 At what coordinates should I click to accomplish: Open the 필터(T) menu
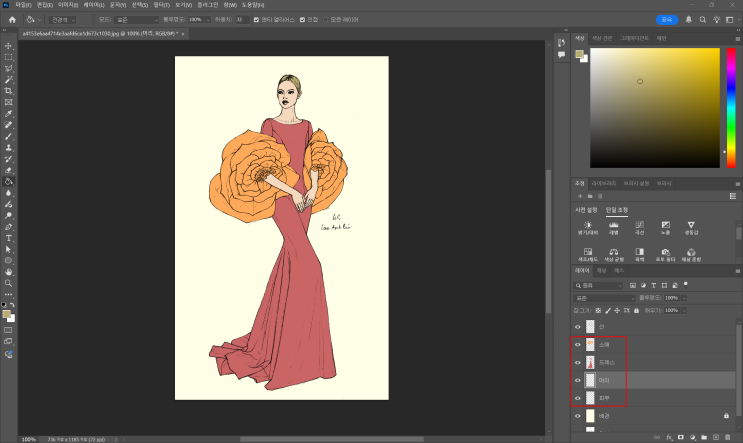(161, 5)
